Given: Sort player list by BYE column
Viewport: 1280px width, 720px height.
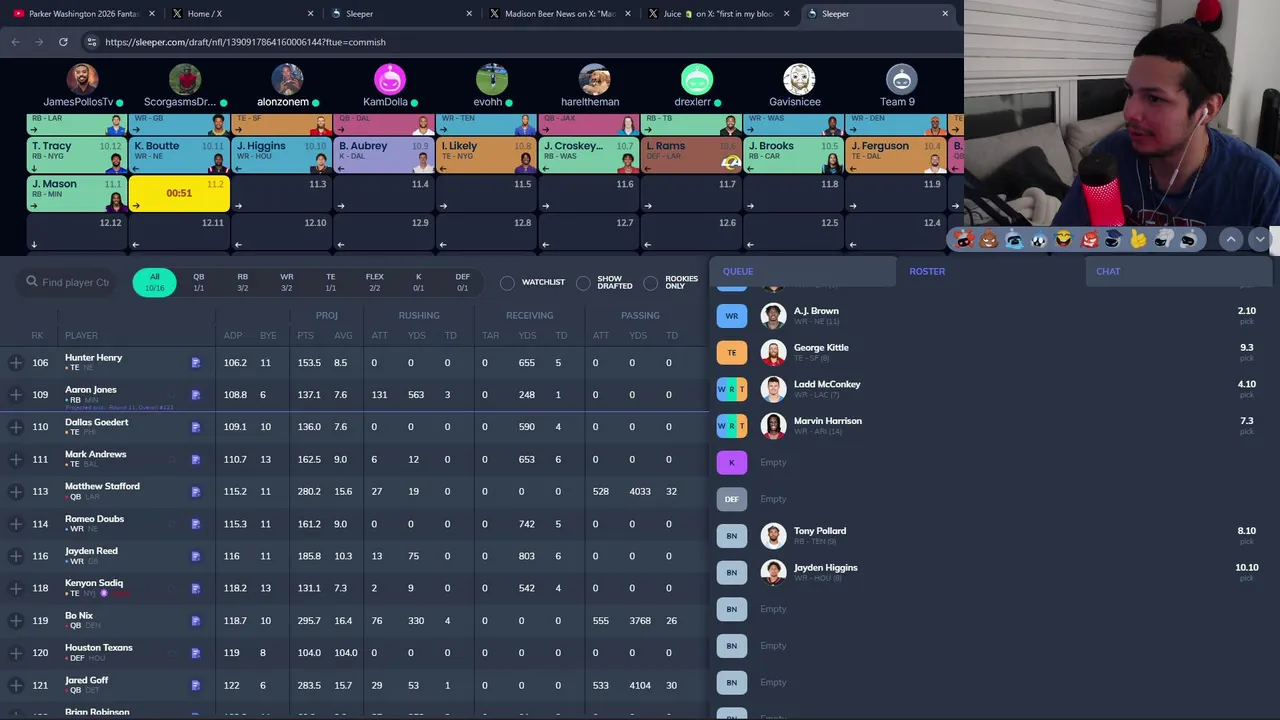Looking at the screenshot, I should [x=268, y=335].
